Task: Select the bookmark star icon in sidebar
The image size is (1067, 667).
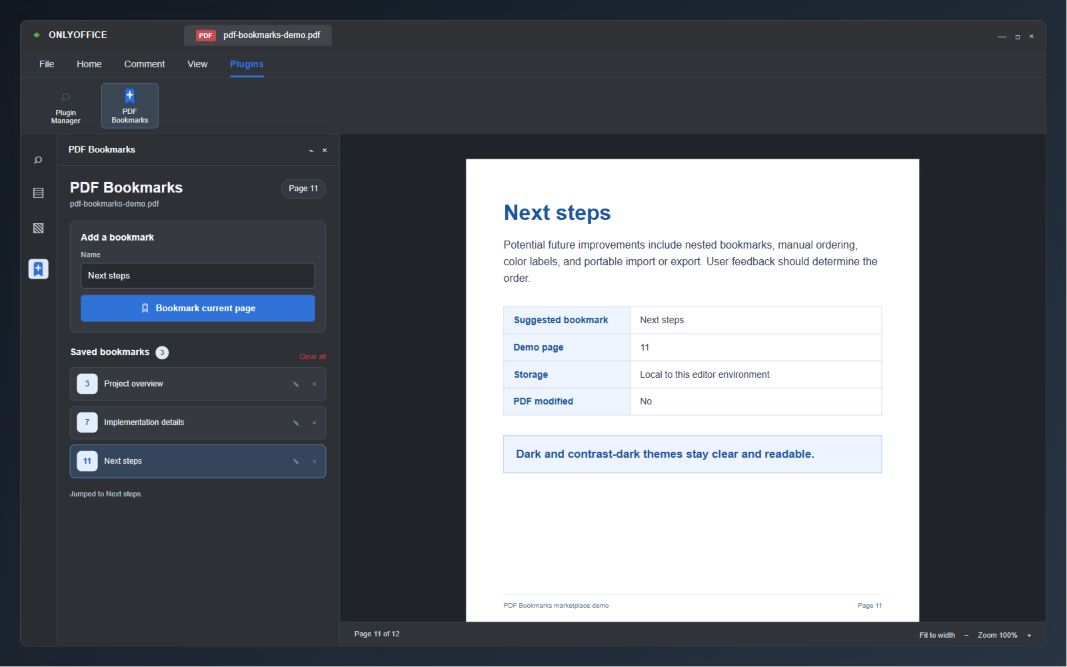Action: [x=38, y=269]
